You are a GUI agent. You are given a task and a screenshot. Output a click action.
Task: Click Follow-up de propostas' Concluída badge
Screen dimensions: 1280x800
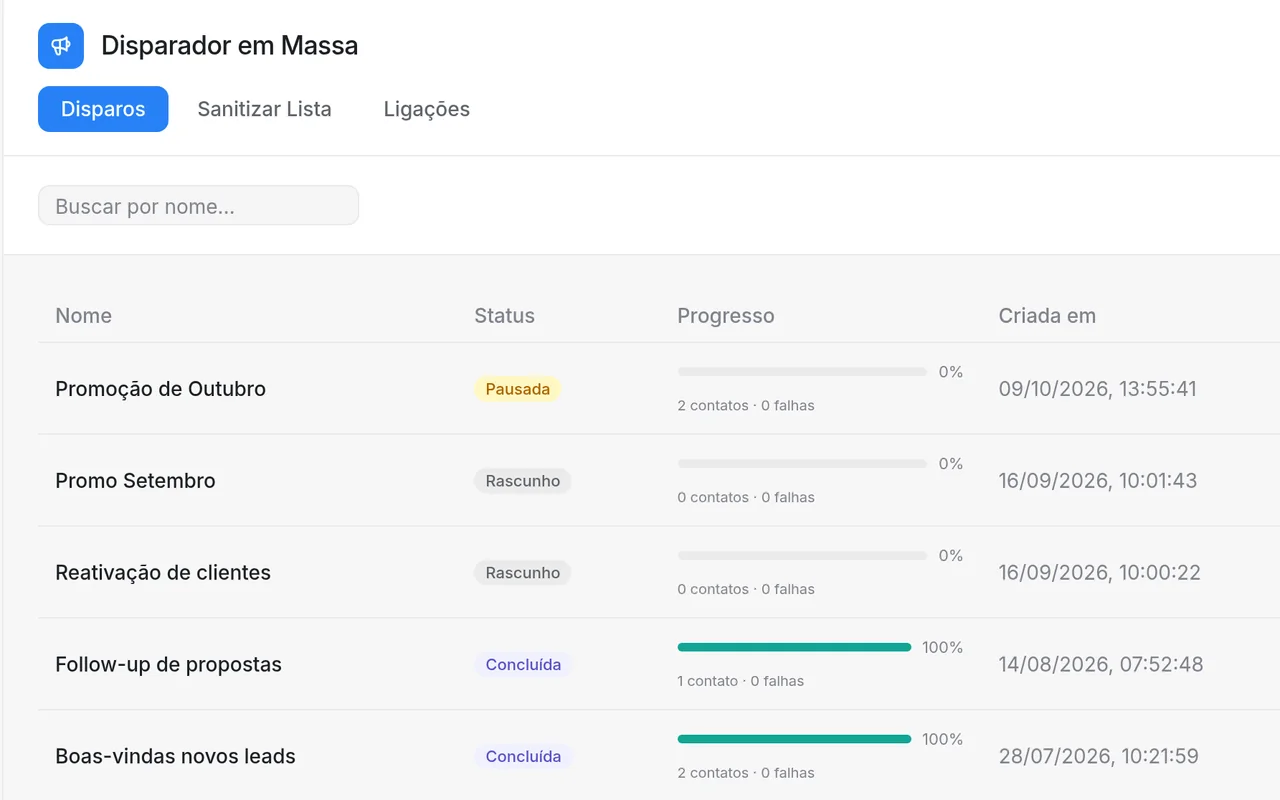[x=523, y=665]
